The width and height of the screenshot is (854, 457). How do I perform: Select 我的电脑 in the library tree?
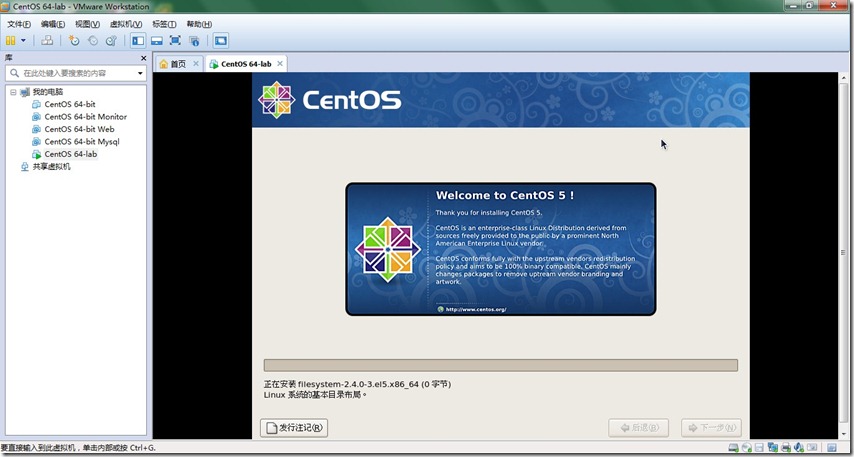point(48,92)
